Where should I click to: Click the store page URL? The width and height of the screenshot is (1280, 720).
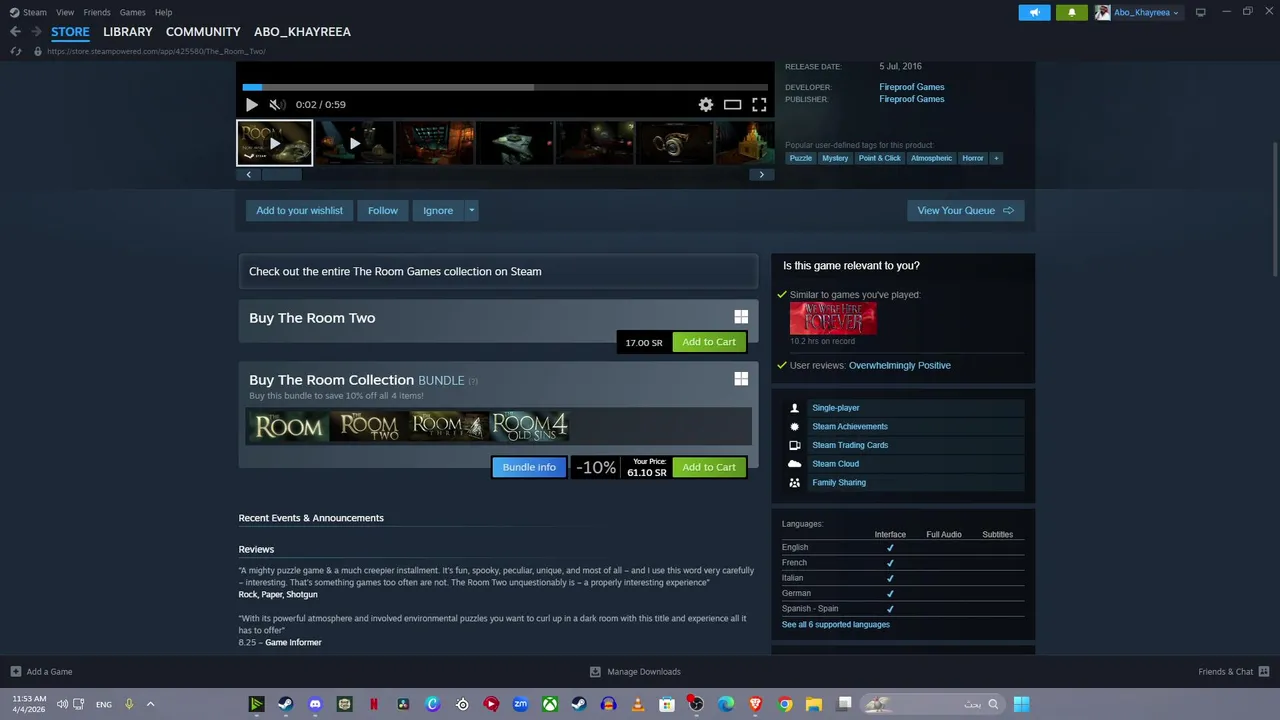(x=157, y=51)
